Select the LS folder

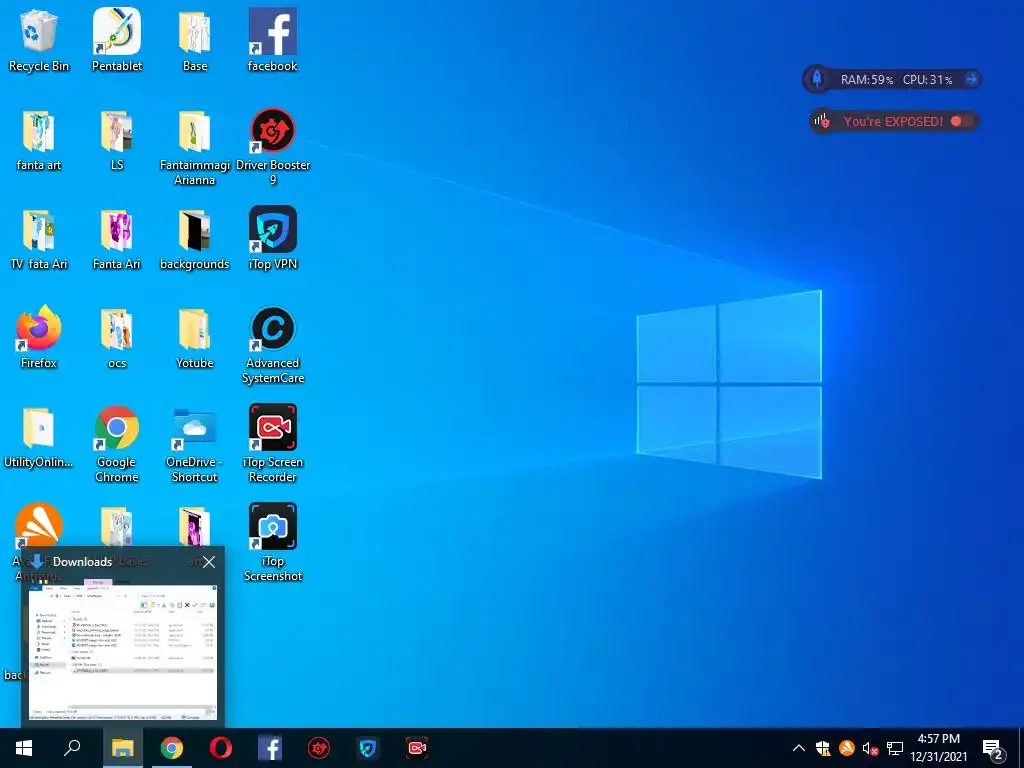tap(117, 140)
